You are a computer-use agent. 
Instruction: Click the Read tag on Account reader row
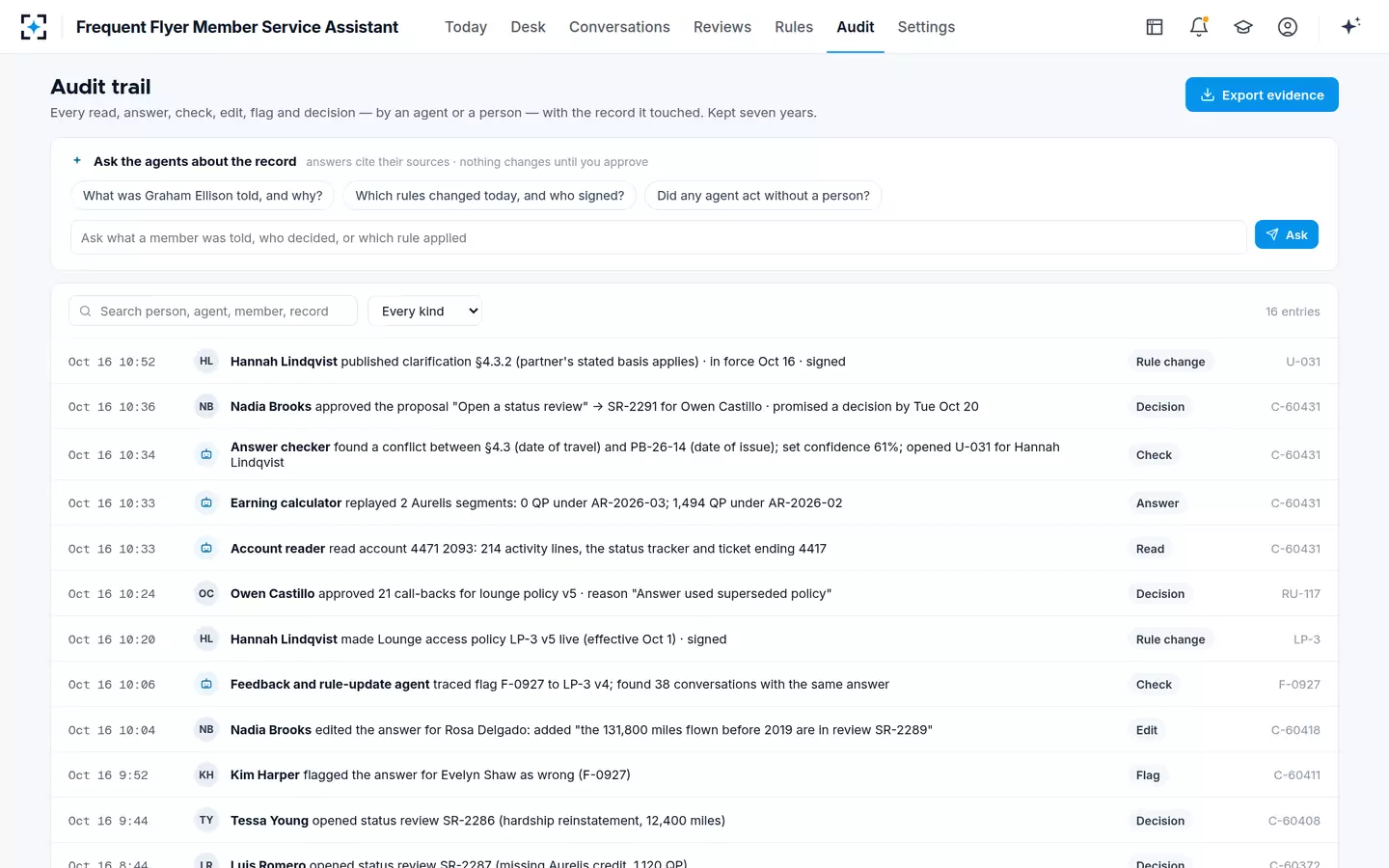(x=1150, y=549)
